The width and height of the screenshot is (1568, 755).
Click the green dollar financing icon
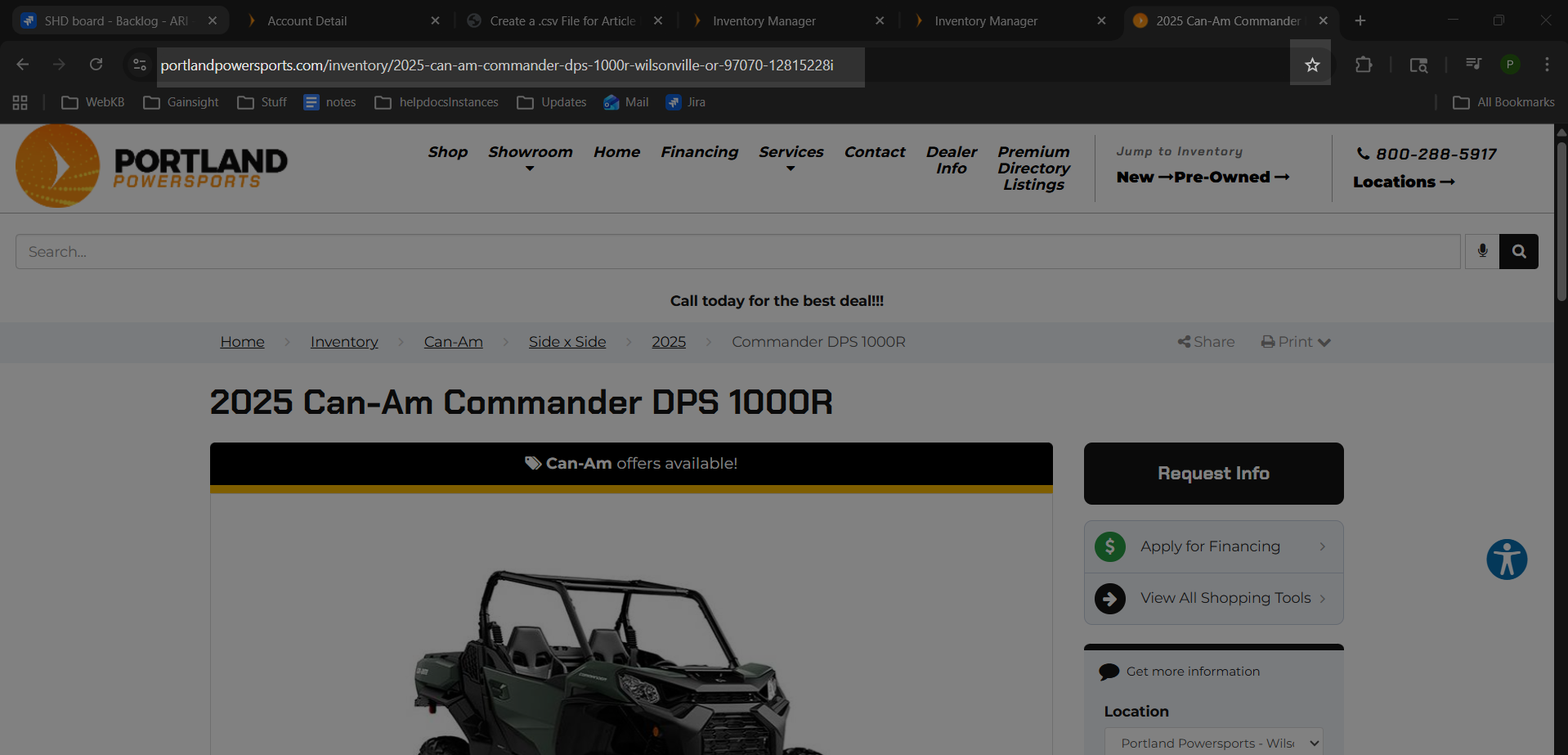pos(1110,546)
